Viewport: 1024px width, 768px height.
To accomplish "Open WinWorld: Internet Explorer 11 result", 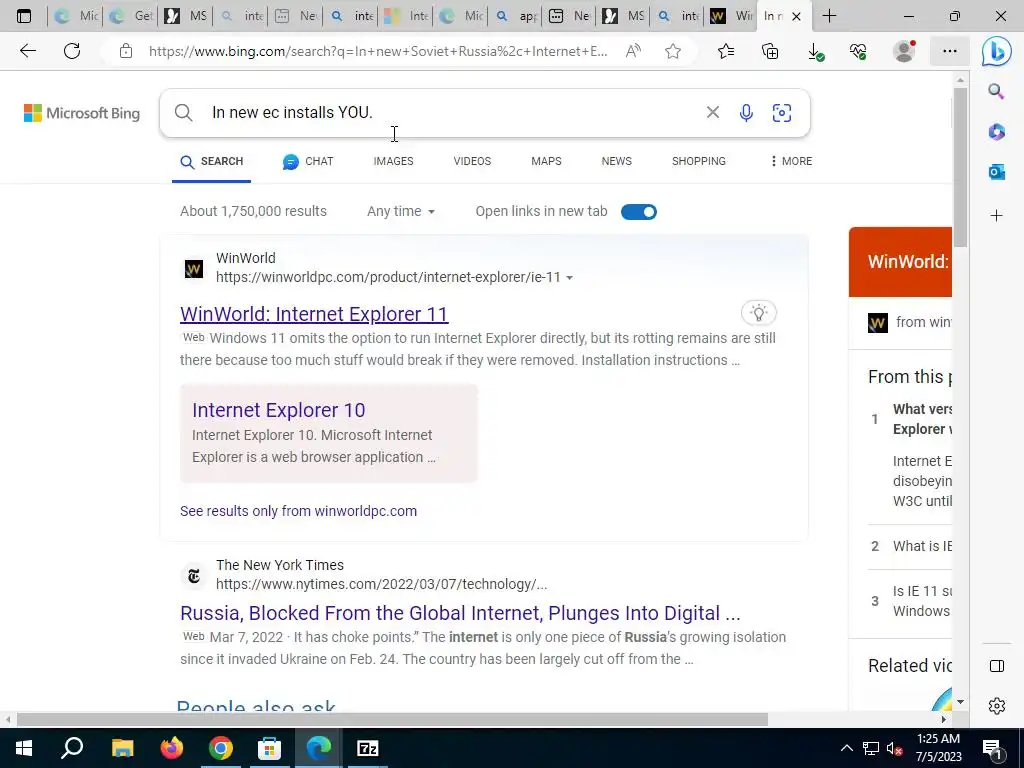I will click(314, 314).
